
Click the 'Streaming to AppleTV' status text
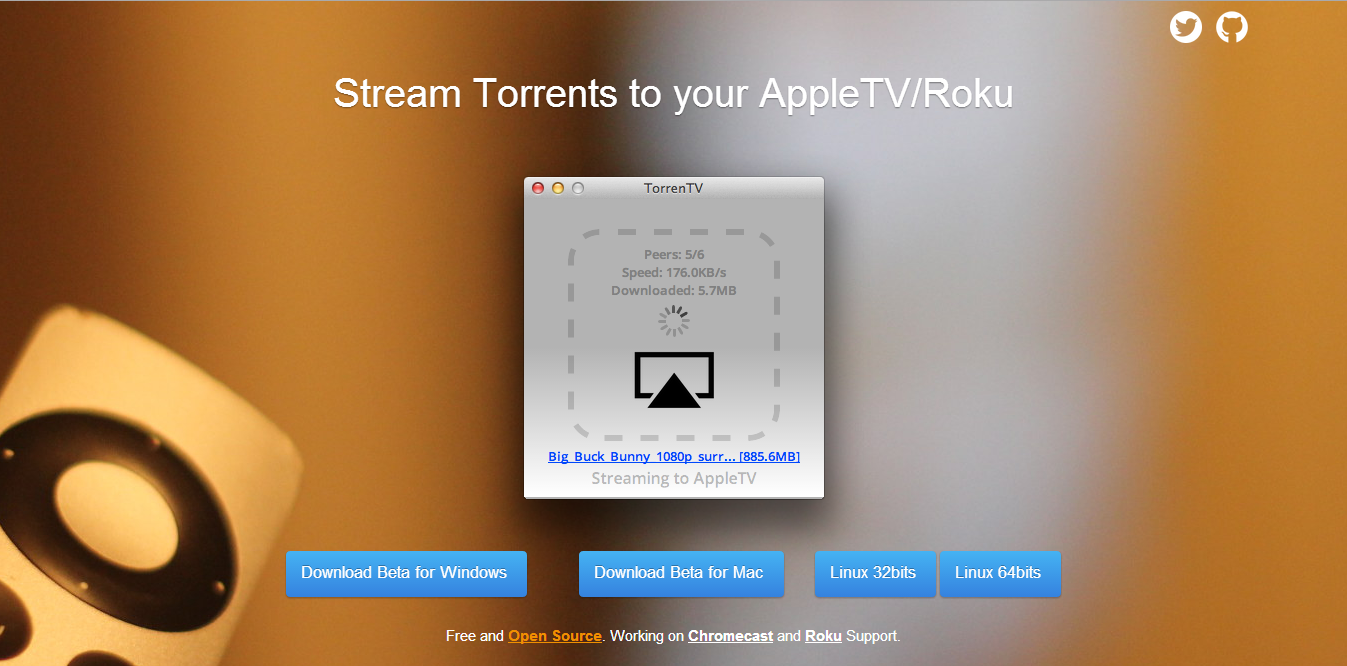[x=674, y=479]
